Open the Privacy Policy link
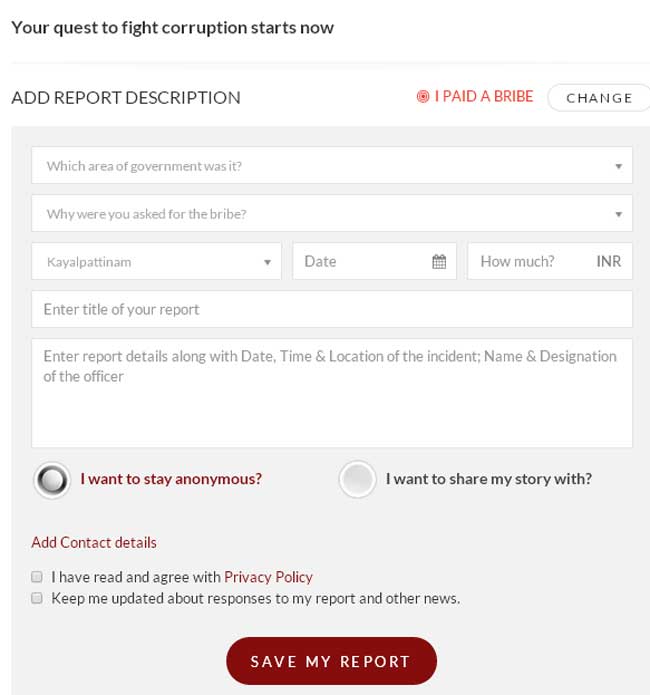This screenshot has width=650, height=695. click(268, 577)
